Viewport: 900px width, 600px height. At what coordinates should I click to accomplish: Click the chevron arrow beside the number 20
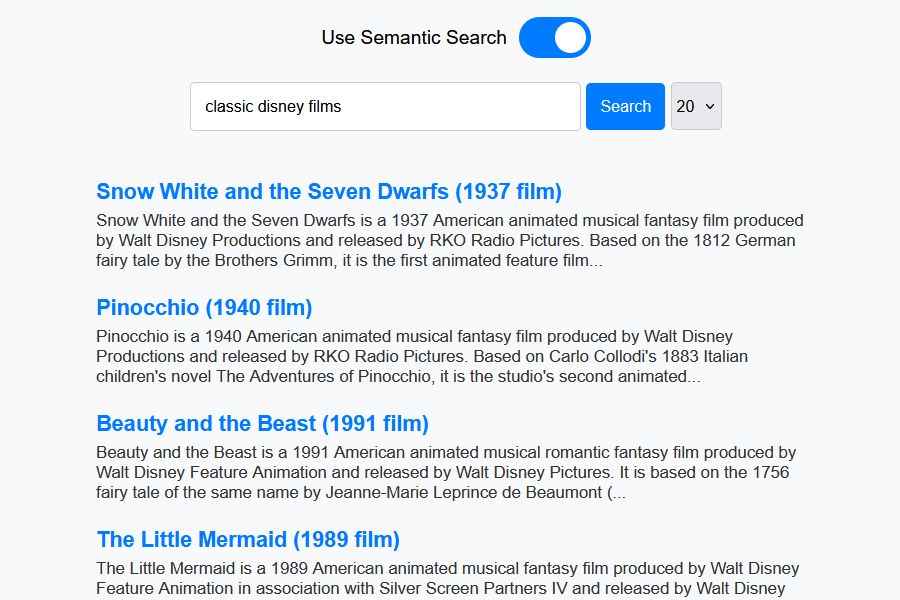click(x=710, y=106)
